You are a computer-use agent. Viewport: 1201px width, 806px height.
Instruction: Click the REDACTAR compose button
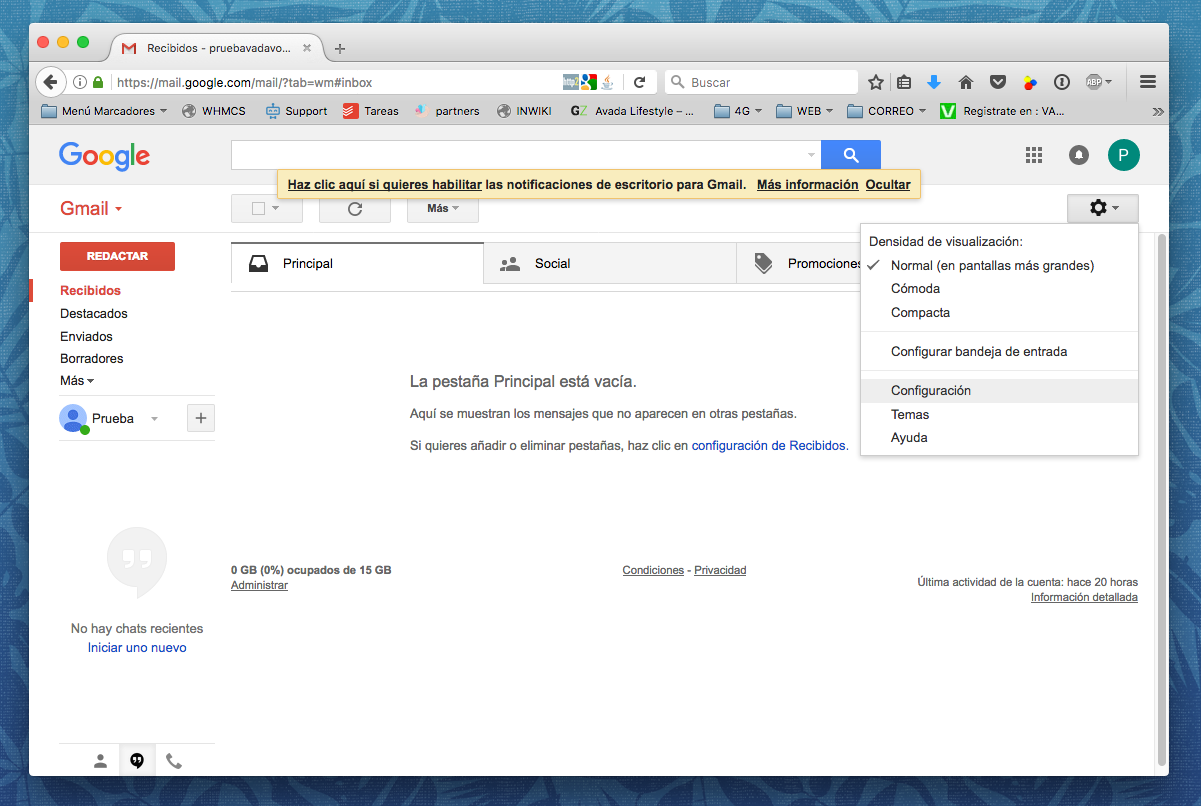pos(117,256)
